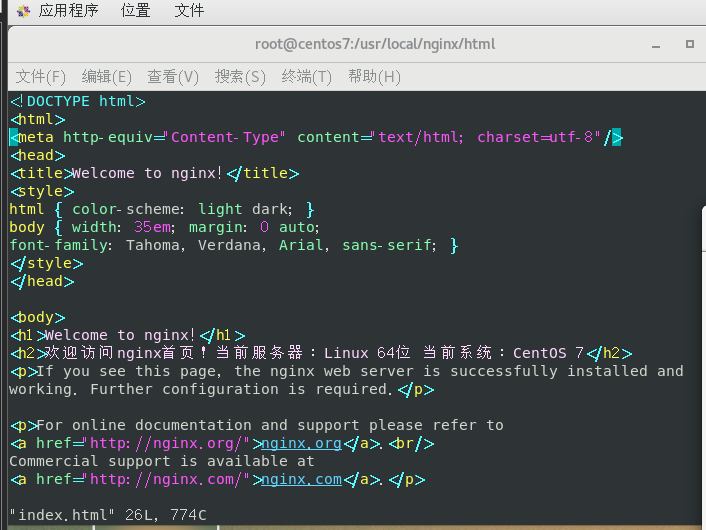This screenshot has height=530, width=706.
Task: Click the <!DOCTYPE html> line
Action: click(x=77, y=101)
